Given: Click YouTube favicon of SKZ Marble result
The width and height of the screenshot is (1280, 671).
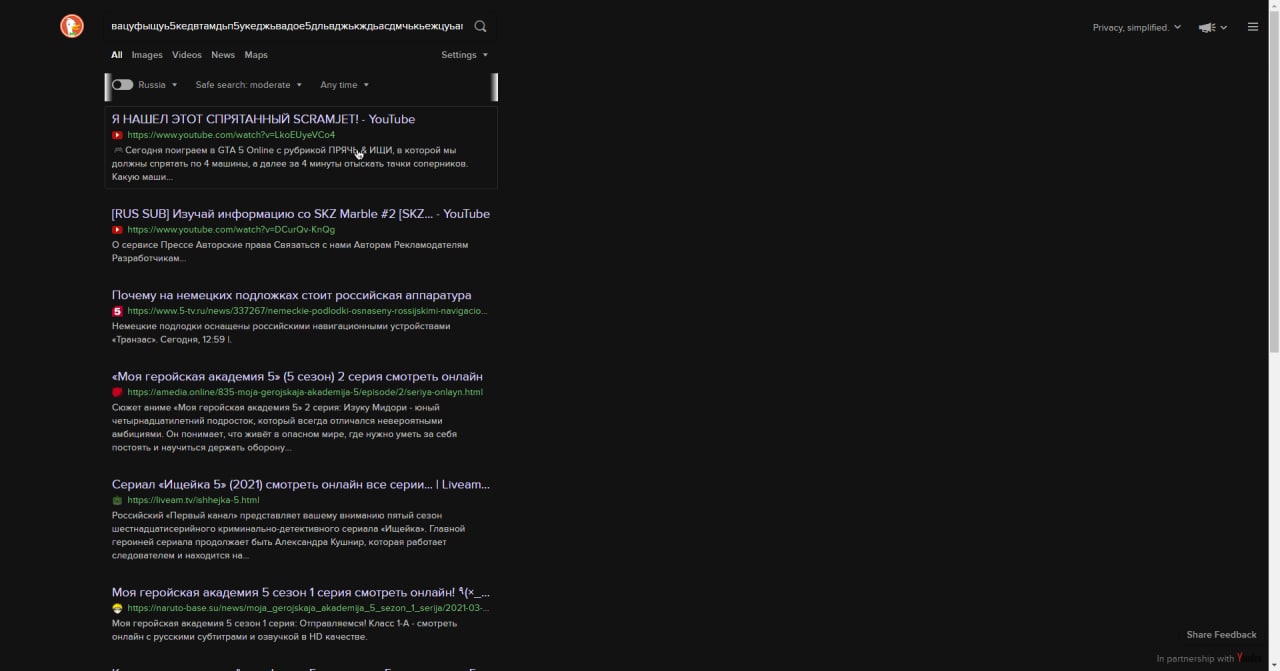Looking at the screenshot, I should point(117,230).
